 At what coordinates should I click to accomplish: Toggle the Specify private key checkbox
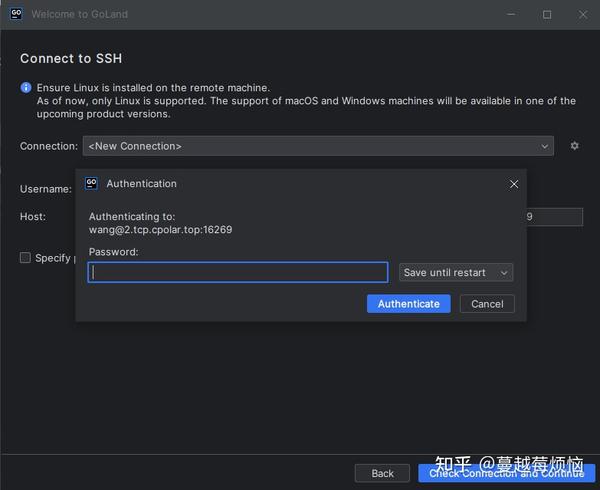click(x=26, y=258)
